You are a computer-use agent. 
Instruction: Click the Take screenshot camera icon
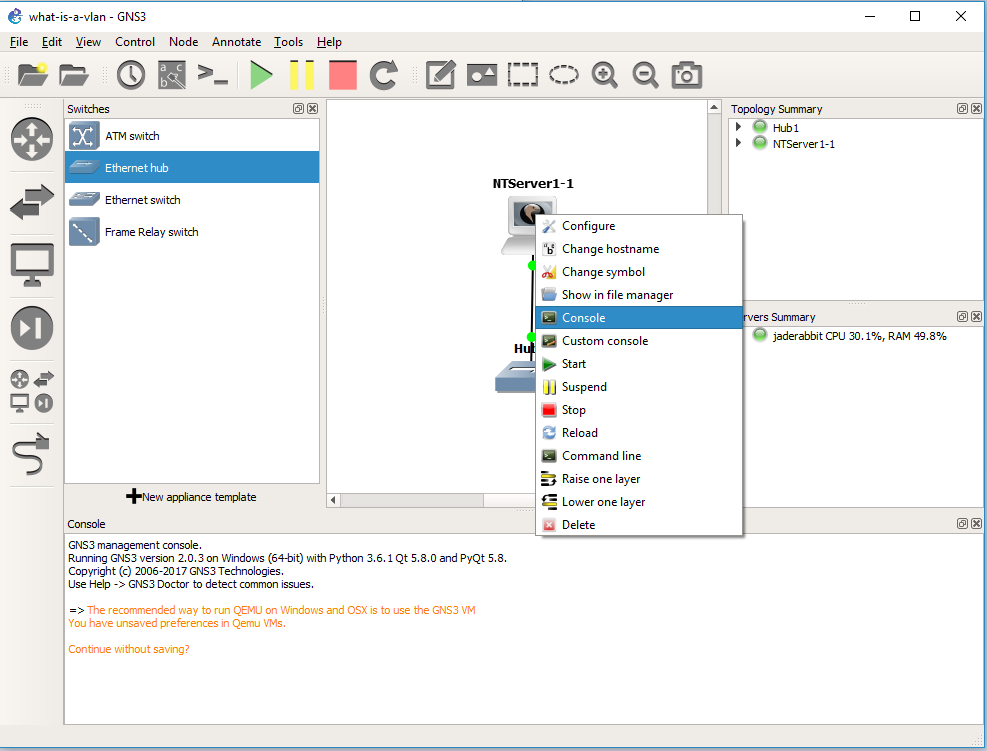point(686,75)
